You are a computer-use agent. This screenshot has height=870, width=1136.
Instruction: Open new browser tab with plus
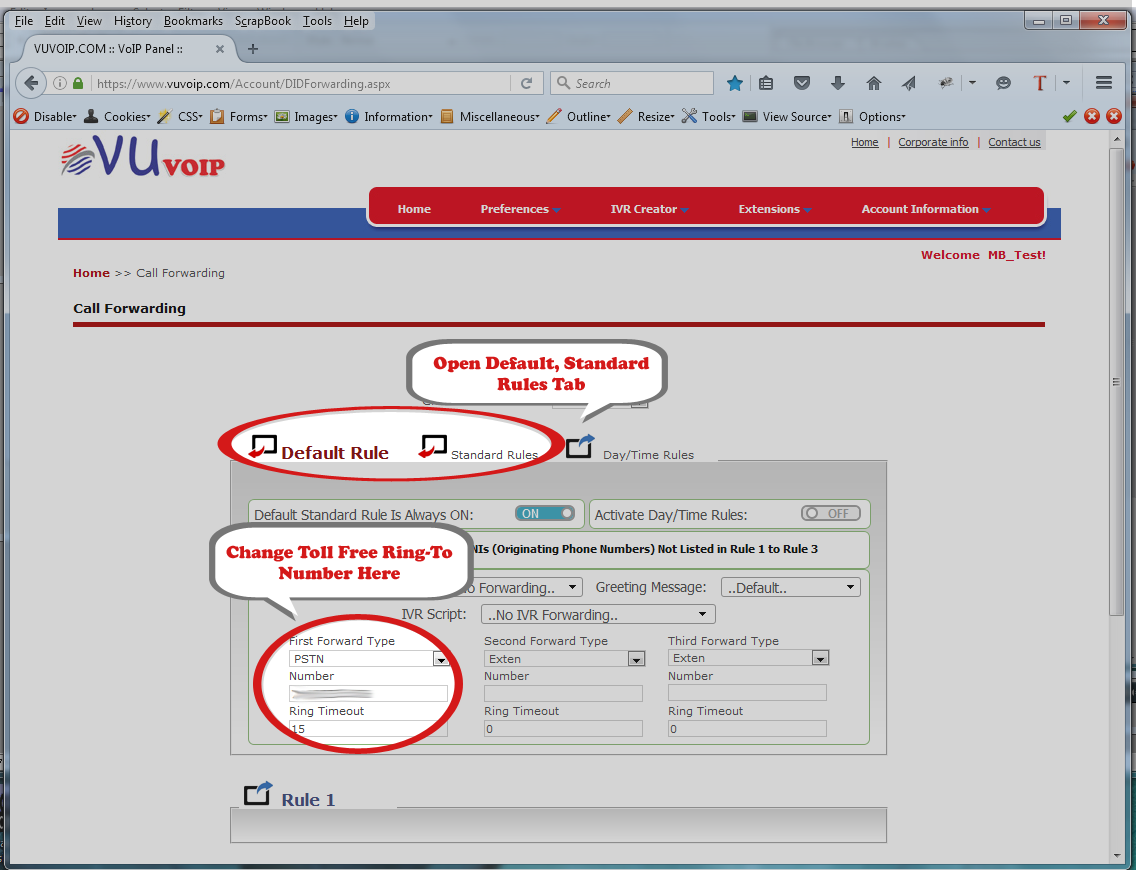tap(253, 49)
